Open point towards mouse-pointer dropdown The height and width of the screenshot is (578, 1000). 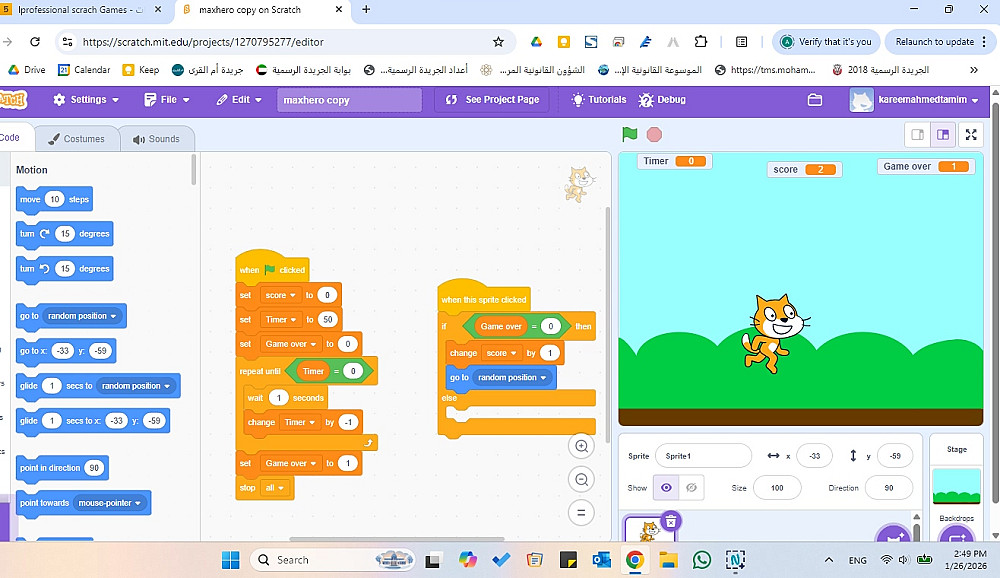click(110, 503)
